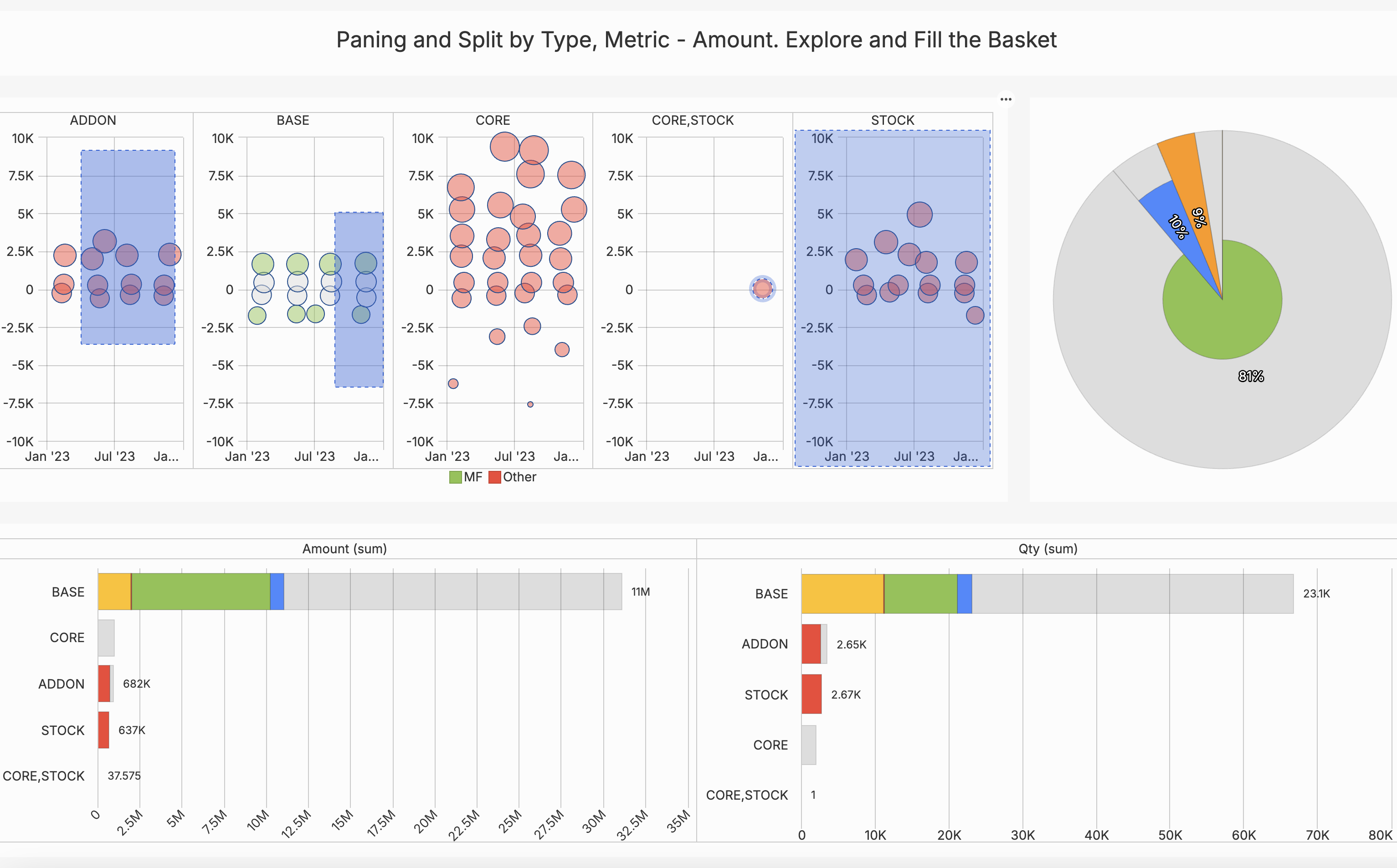This screenshot has width=1397, height=868.
Task: Click the Qty (sum) column header
Action: point(1048,549)
